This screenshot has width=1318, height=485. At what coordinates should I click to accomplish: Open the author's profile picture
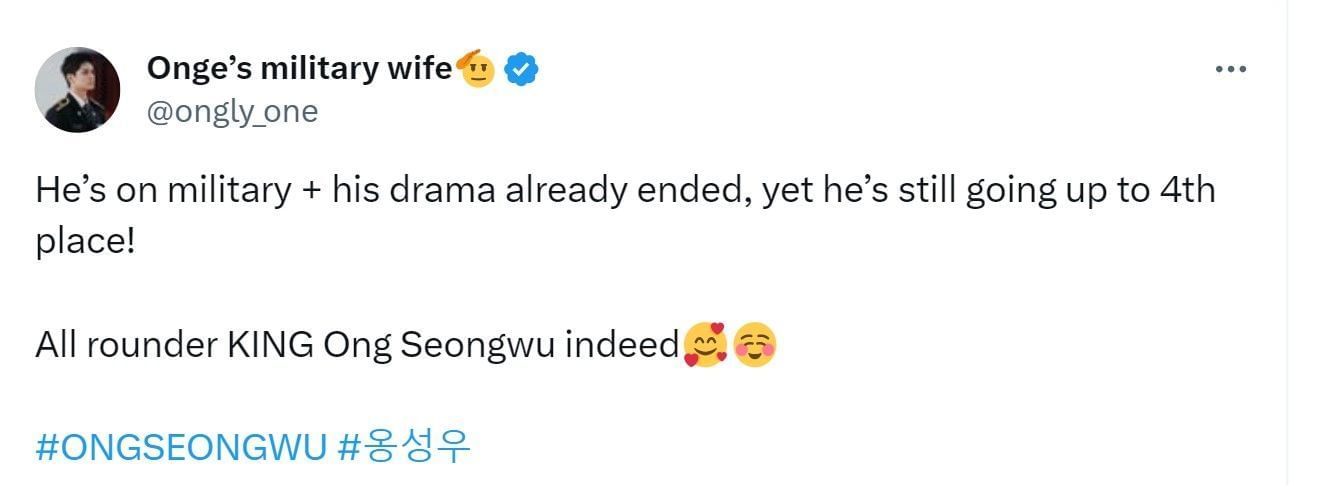78,90
